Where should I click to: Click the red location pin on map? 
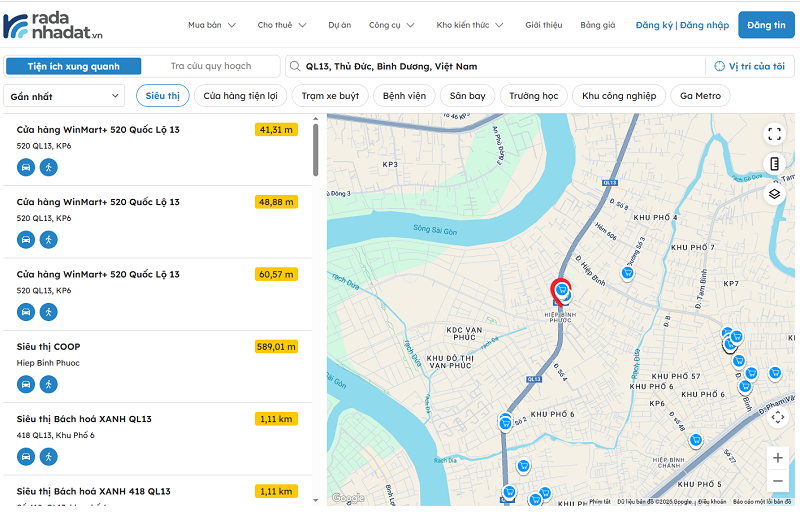point(561,290)
